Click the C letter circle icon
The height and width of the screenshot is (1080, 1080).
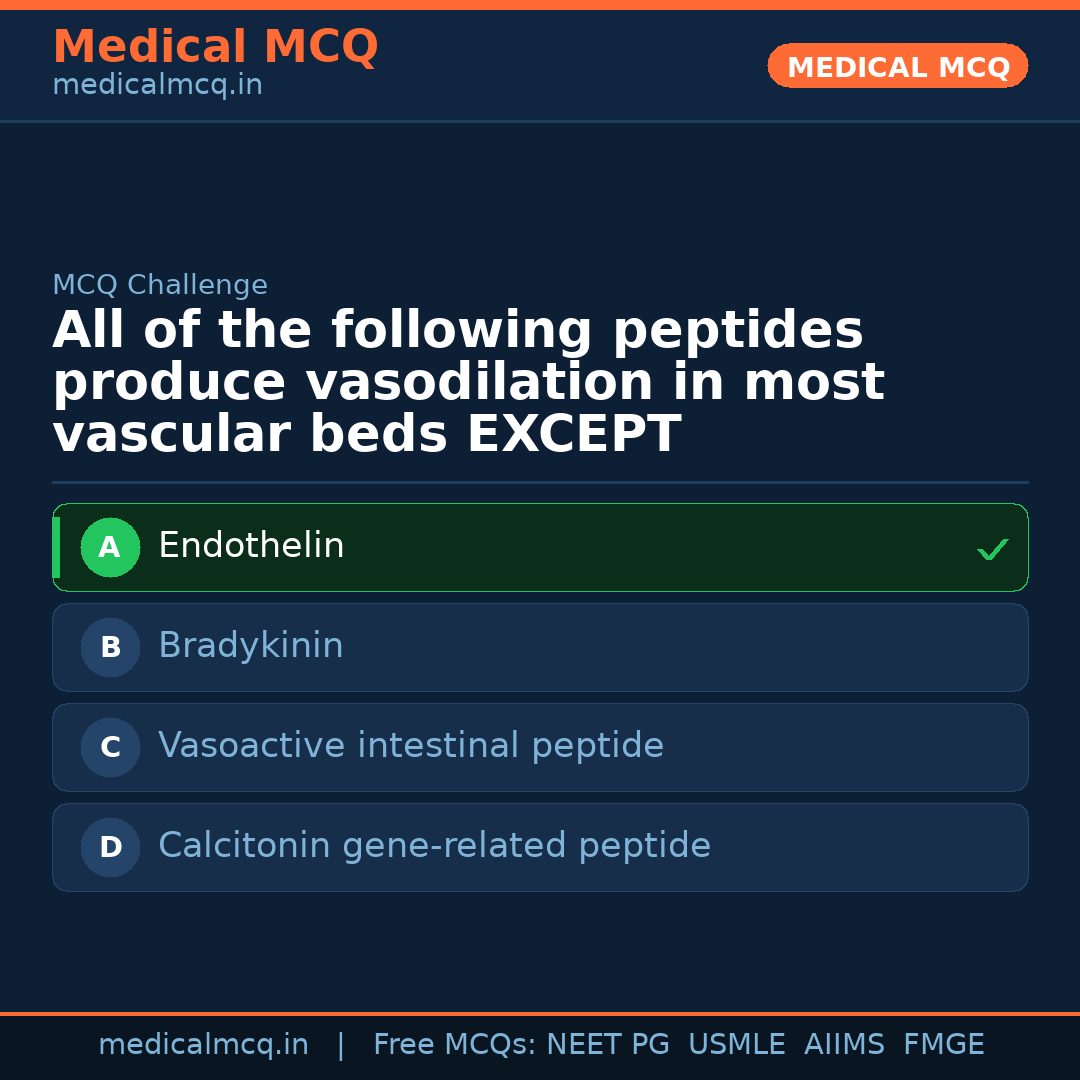coord(110,747)
